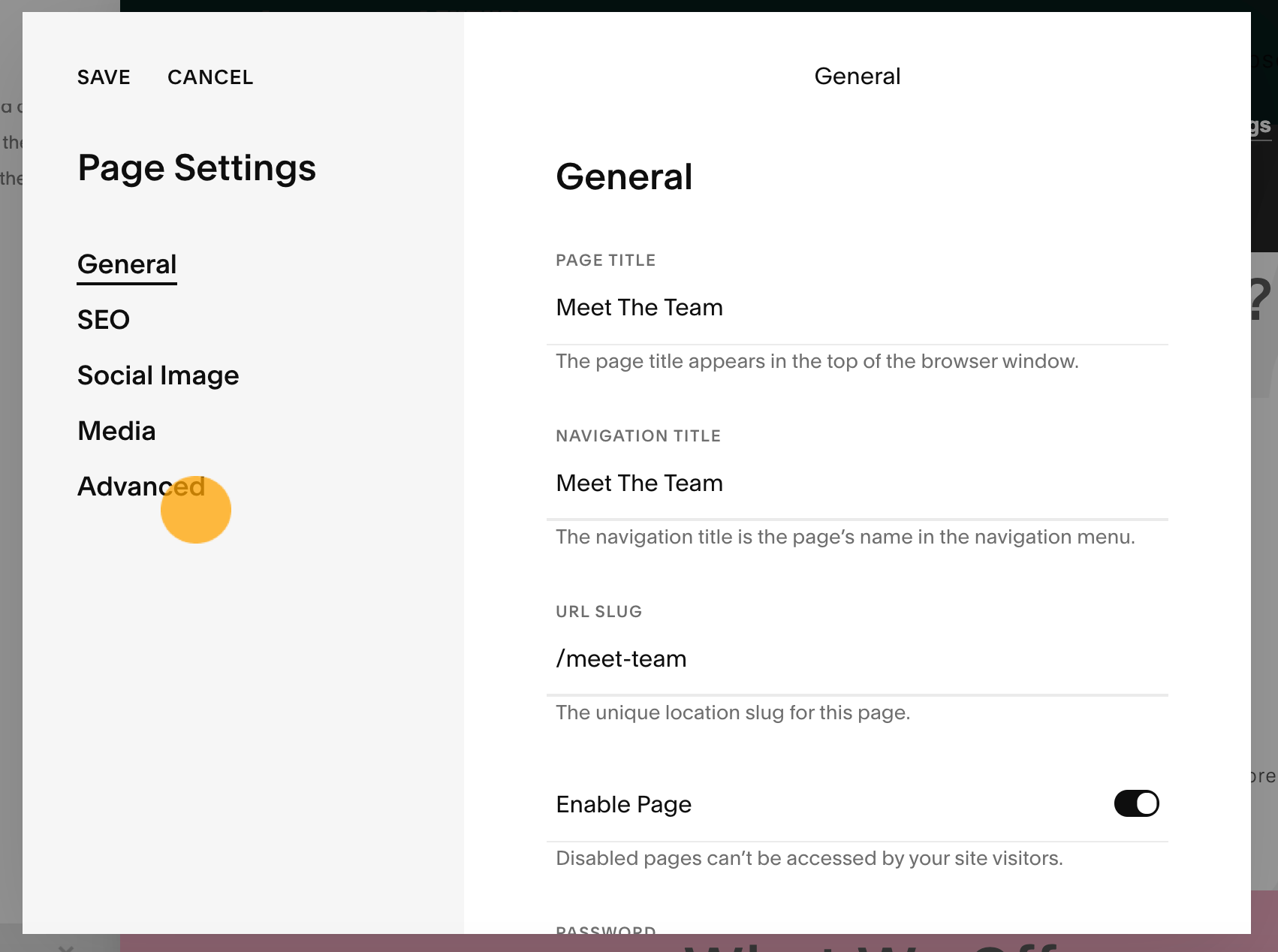This screenshot has width=1278, height=952.
Task: Open the Social Image tab
Action: point(158,375)
